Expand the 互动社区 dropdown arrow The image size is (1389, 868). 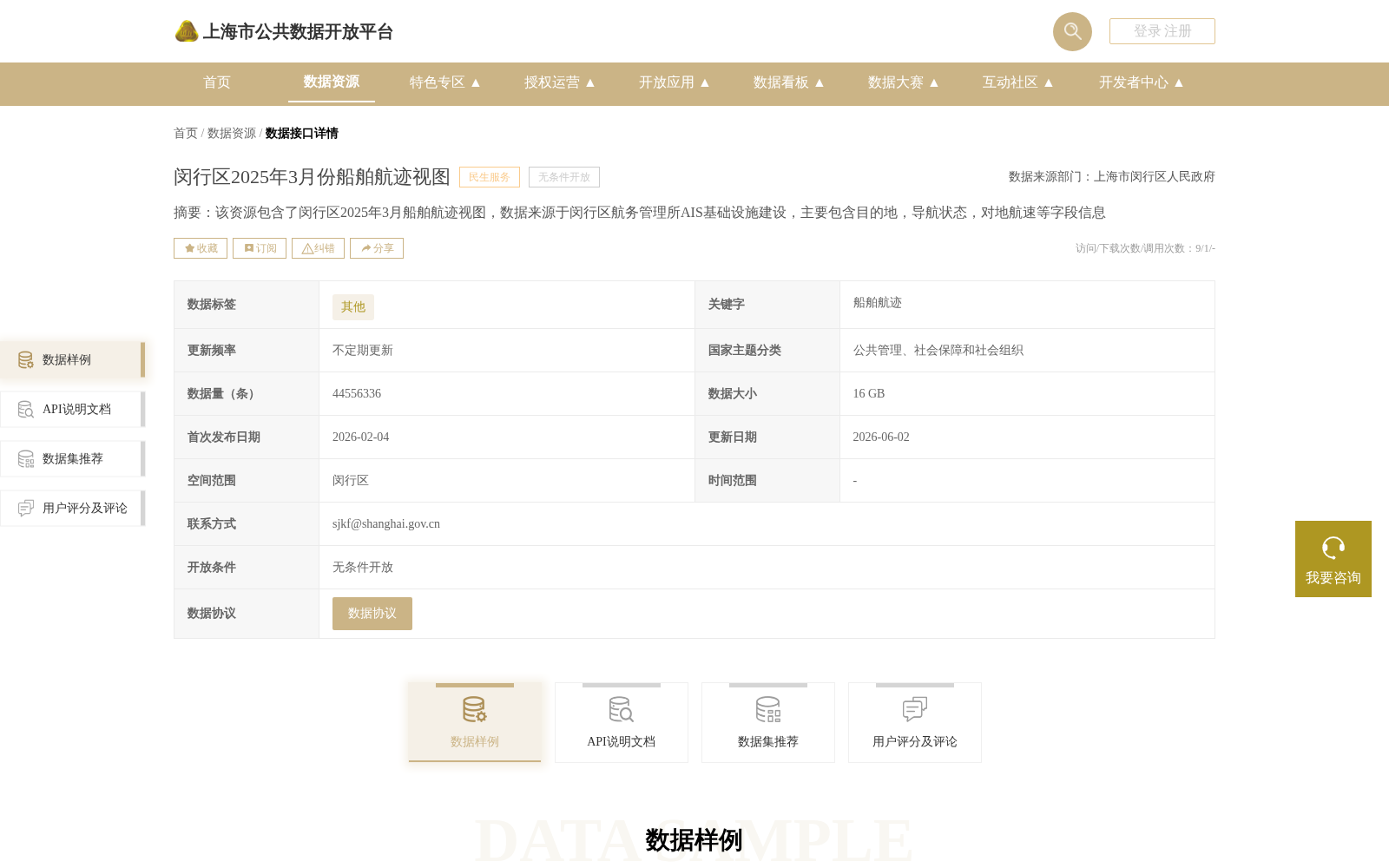(x=1049, y=82)
